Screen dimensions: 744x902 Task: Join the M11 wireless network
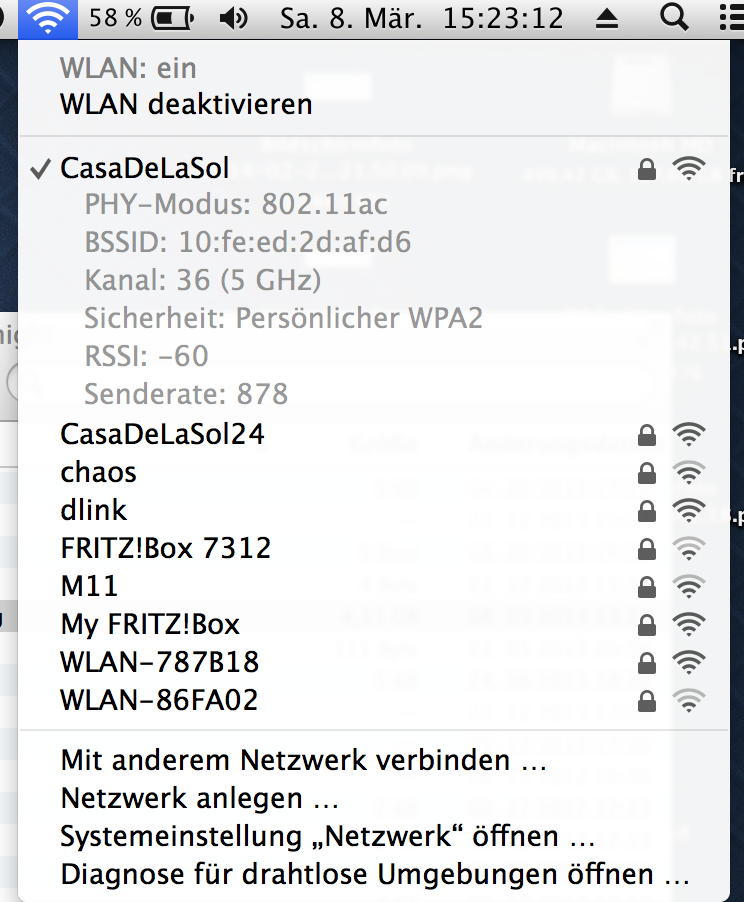tap(374, 586)
